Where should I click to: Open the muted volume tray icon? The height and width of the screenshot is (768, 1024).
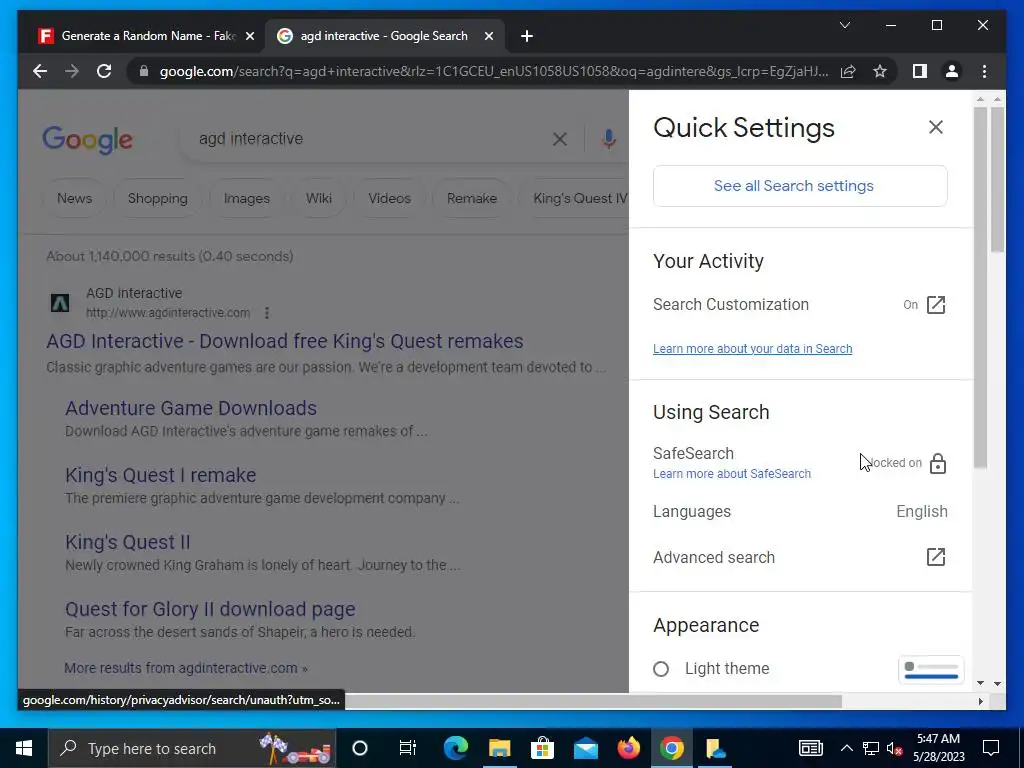[x=894, y=748]
